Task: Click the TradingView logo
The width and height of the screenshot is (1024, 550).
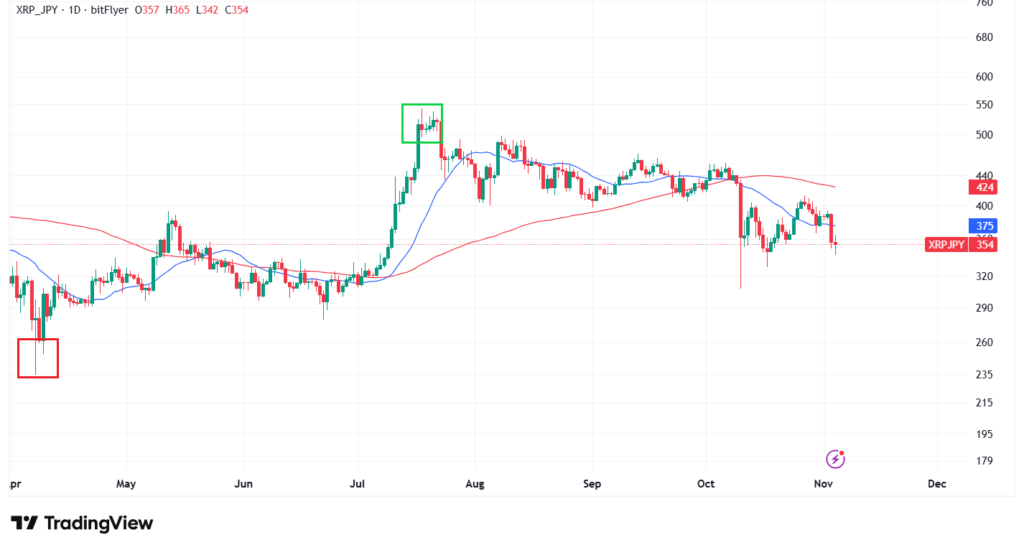Action: coord(82,523)
